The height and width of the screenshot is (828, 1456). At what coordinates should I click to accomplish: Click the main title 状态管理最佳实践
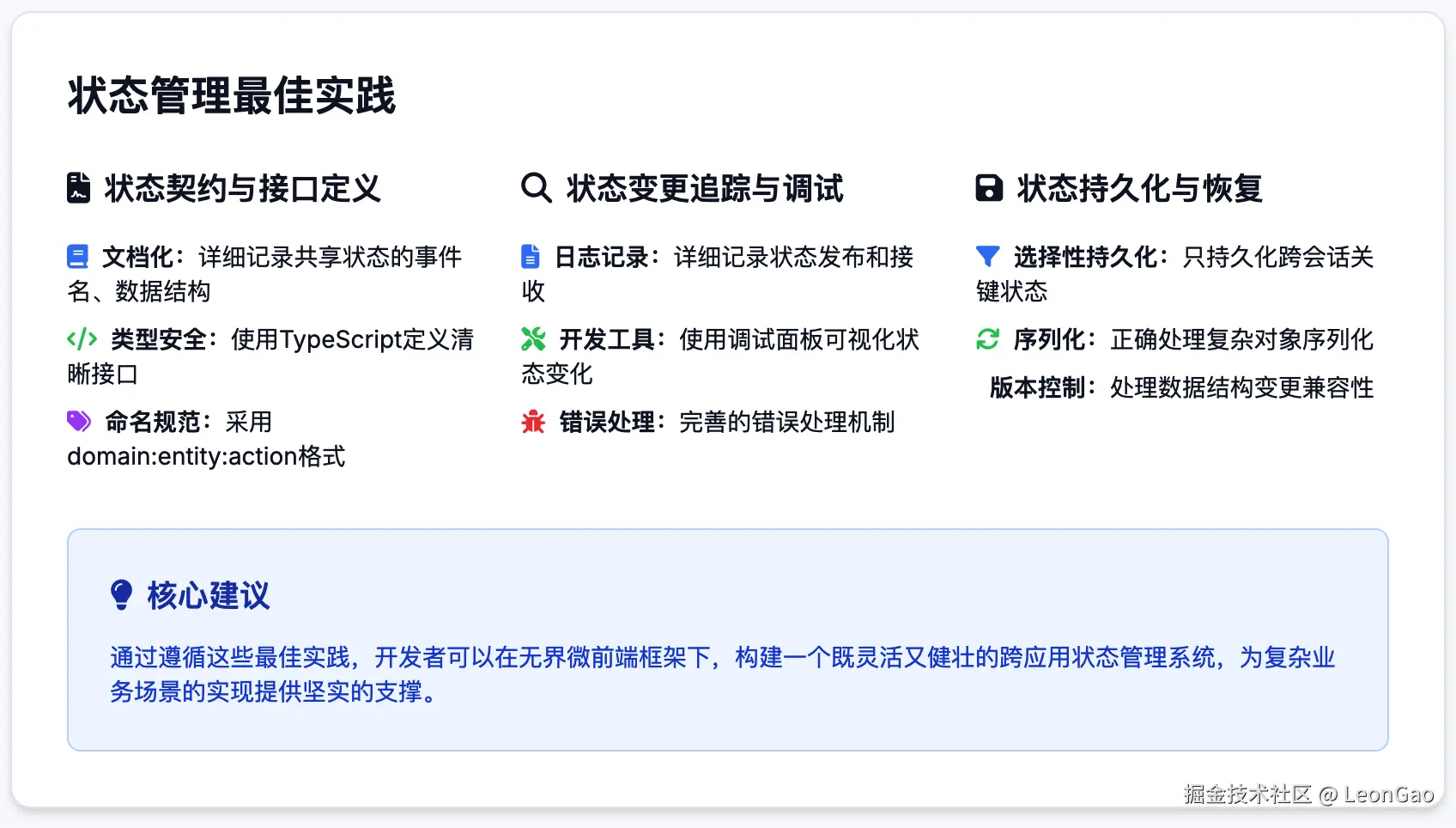(232, 95)
